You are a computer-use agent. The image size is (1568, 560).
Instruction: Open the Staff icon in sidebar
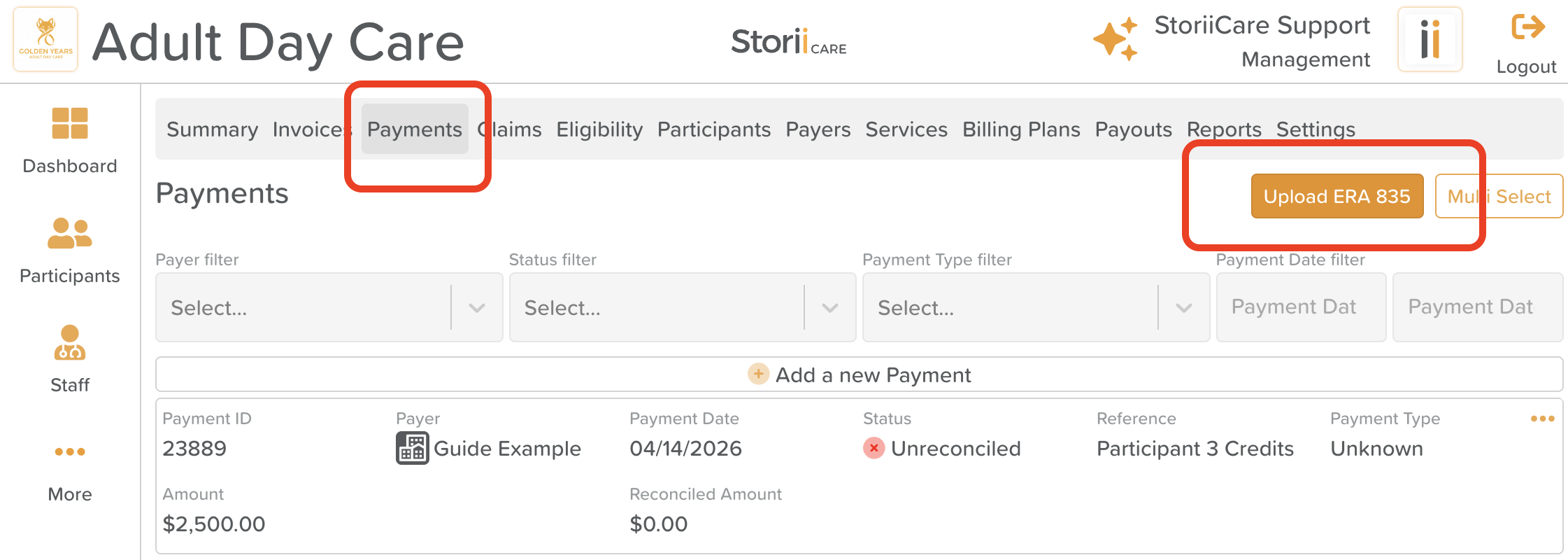70,342
